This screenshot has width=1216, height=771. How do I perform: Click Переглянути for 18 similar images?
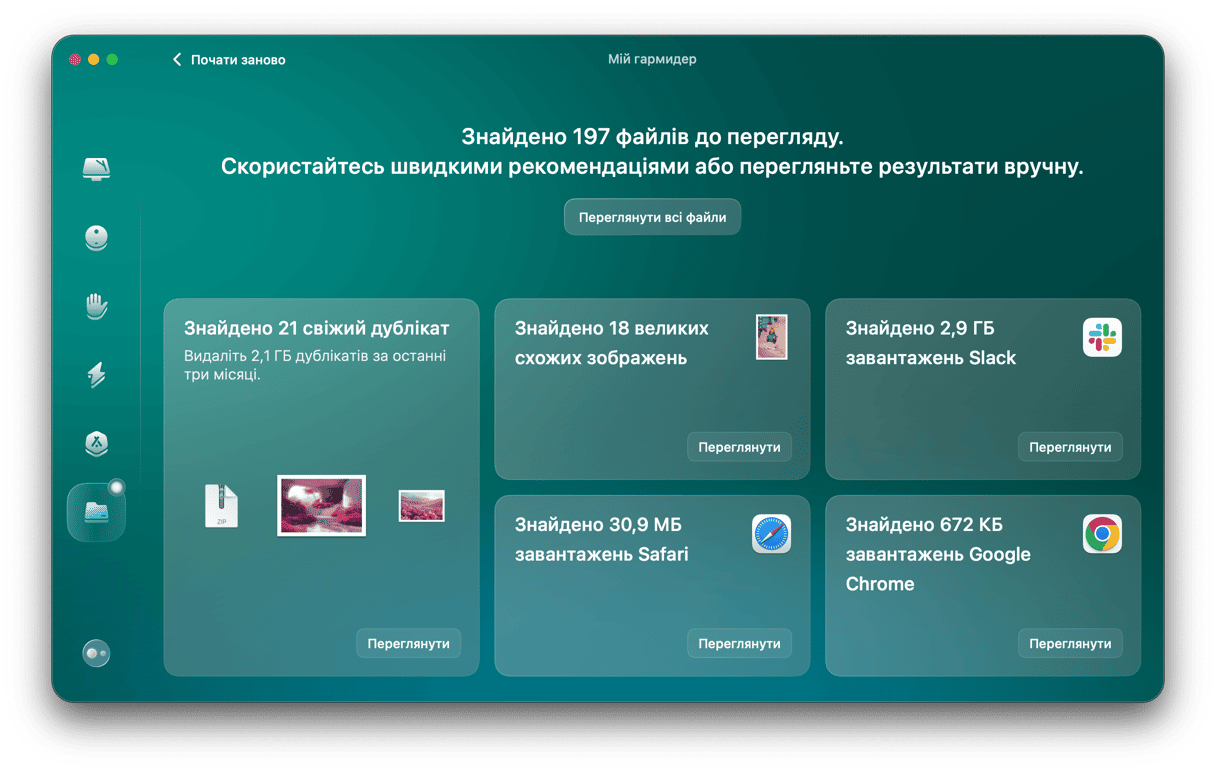pos(739,447)
